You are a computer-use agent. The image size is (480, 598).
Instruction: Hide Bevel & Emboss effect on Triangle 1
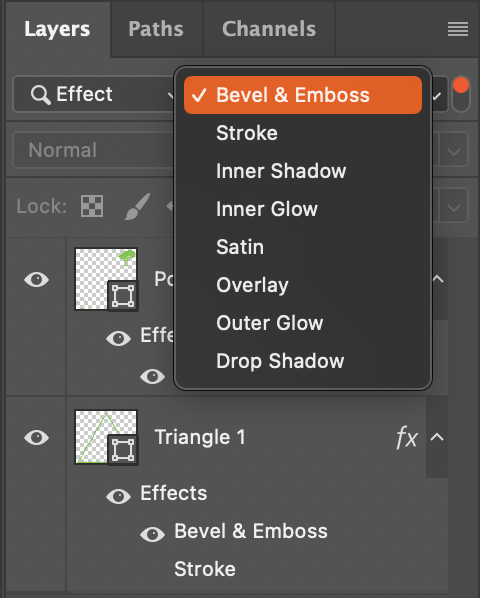pyautogui.click(x=153, y=534)
